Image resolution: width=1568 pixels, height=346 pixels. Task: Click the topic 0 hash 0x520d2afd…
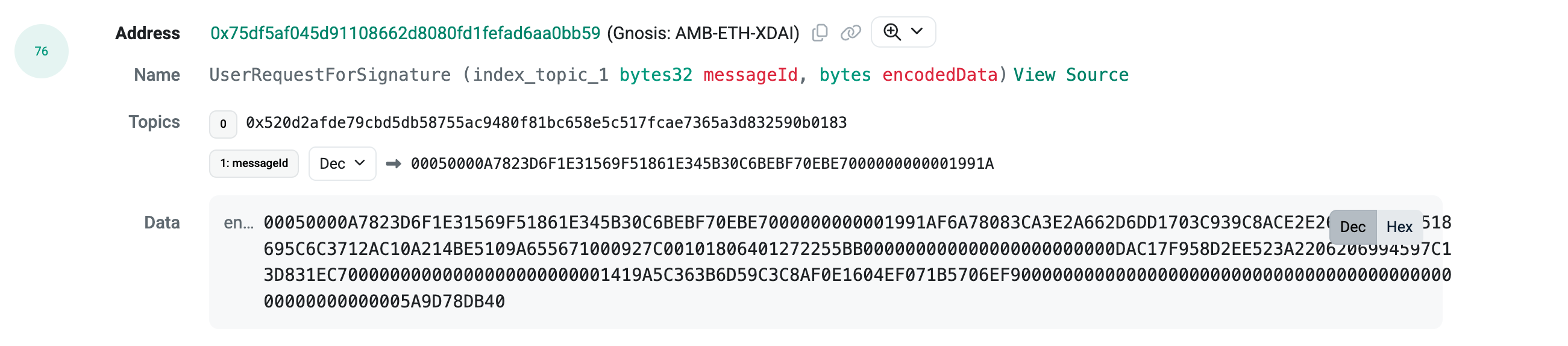point(546,123)
